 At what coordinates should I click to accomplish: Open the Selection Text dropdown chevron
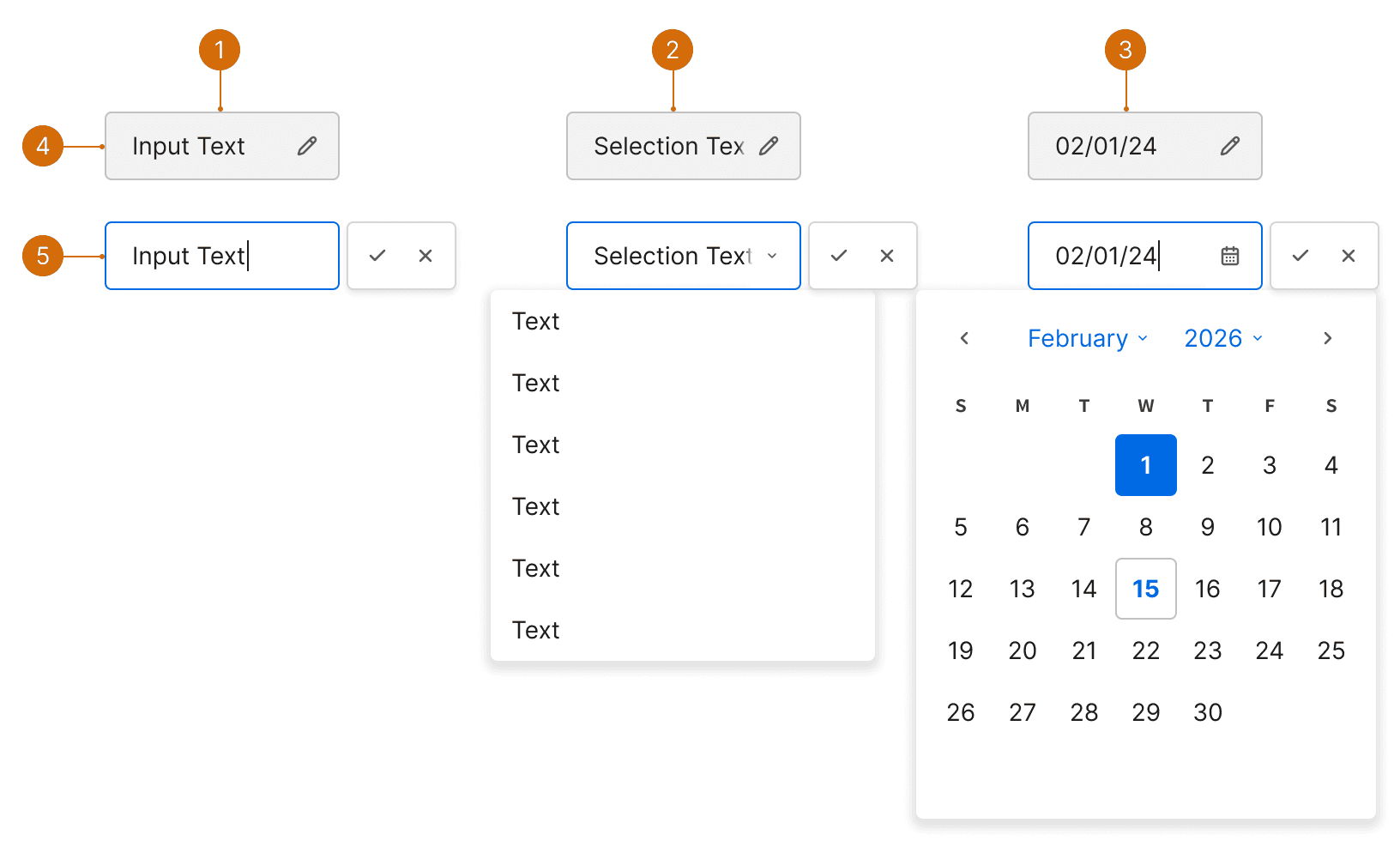(772, 256)
